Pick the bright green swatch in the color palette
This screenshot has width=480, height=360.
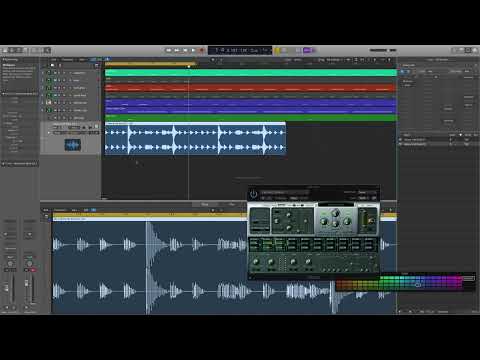point(386,279)
